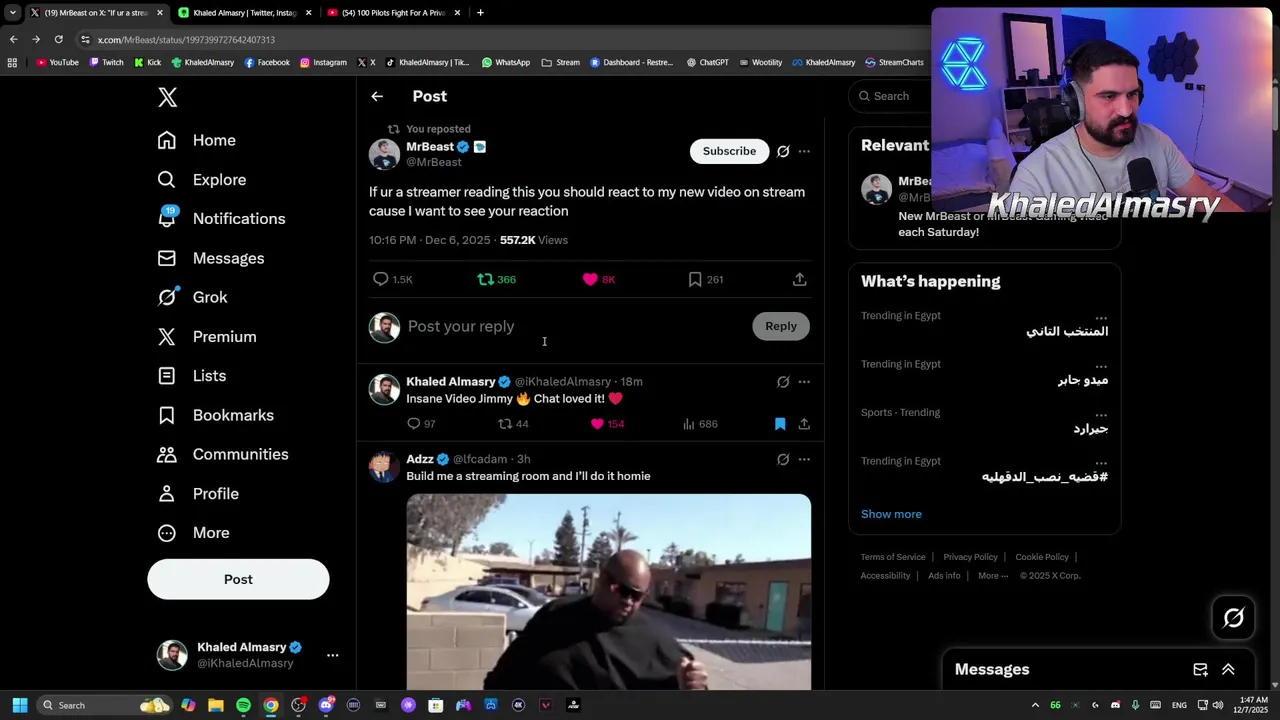Open the Twitch bookmark

pos(107,62)
